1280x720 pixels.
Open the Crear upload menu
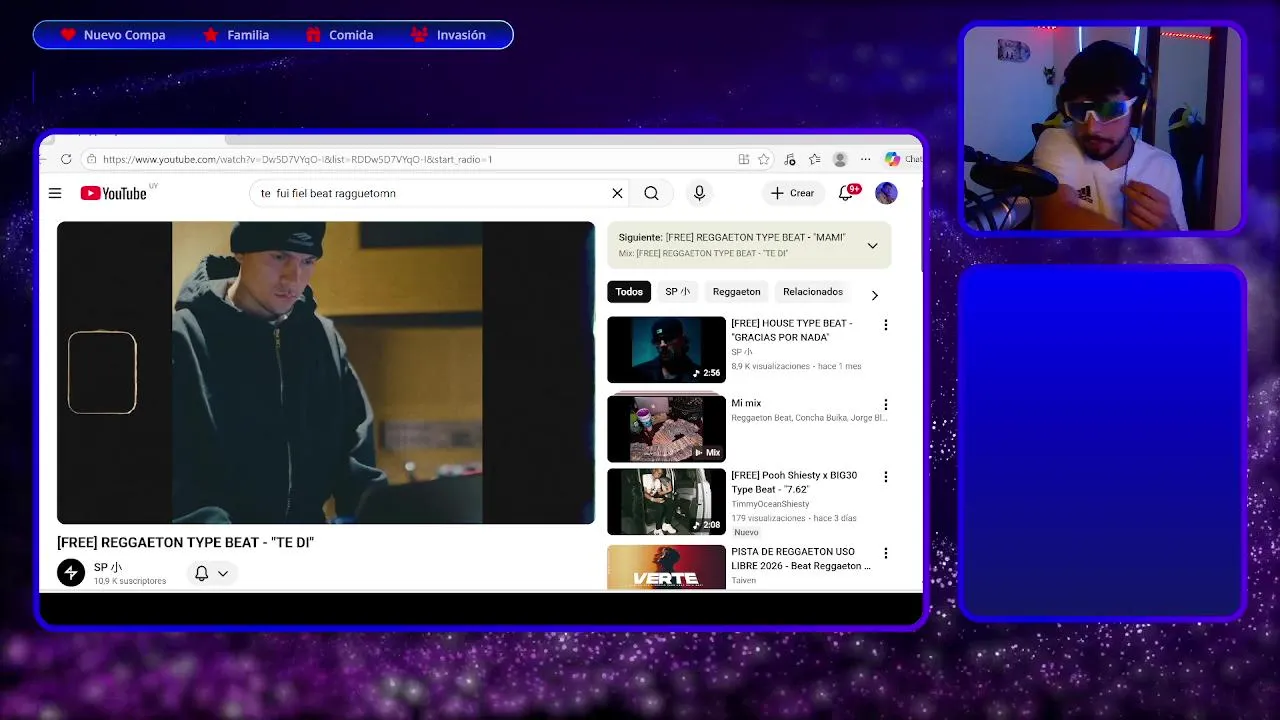click(x=792, y=193)
